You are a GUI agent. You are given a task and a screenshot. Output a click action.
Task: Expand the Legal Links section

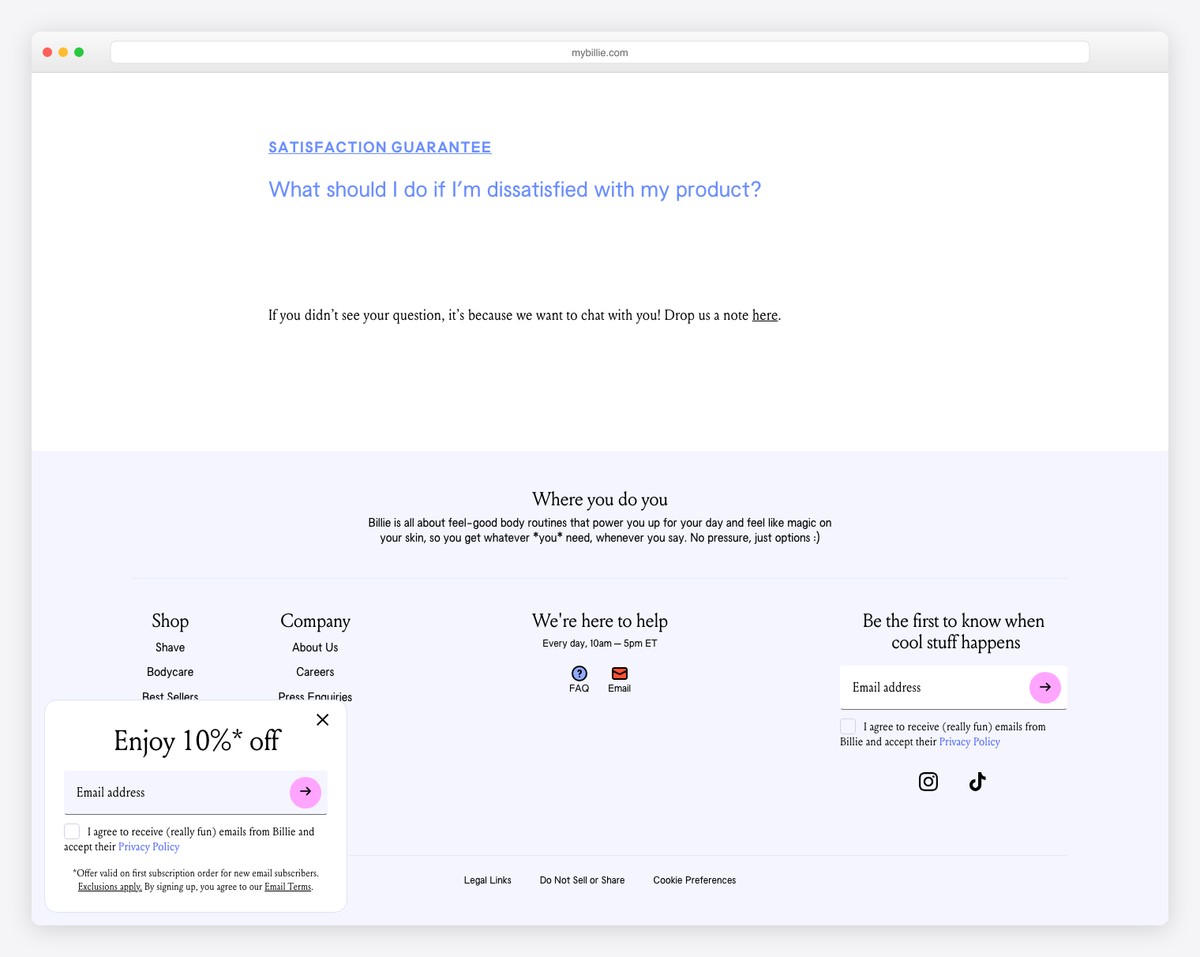coord(487,880)
